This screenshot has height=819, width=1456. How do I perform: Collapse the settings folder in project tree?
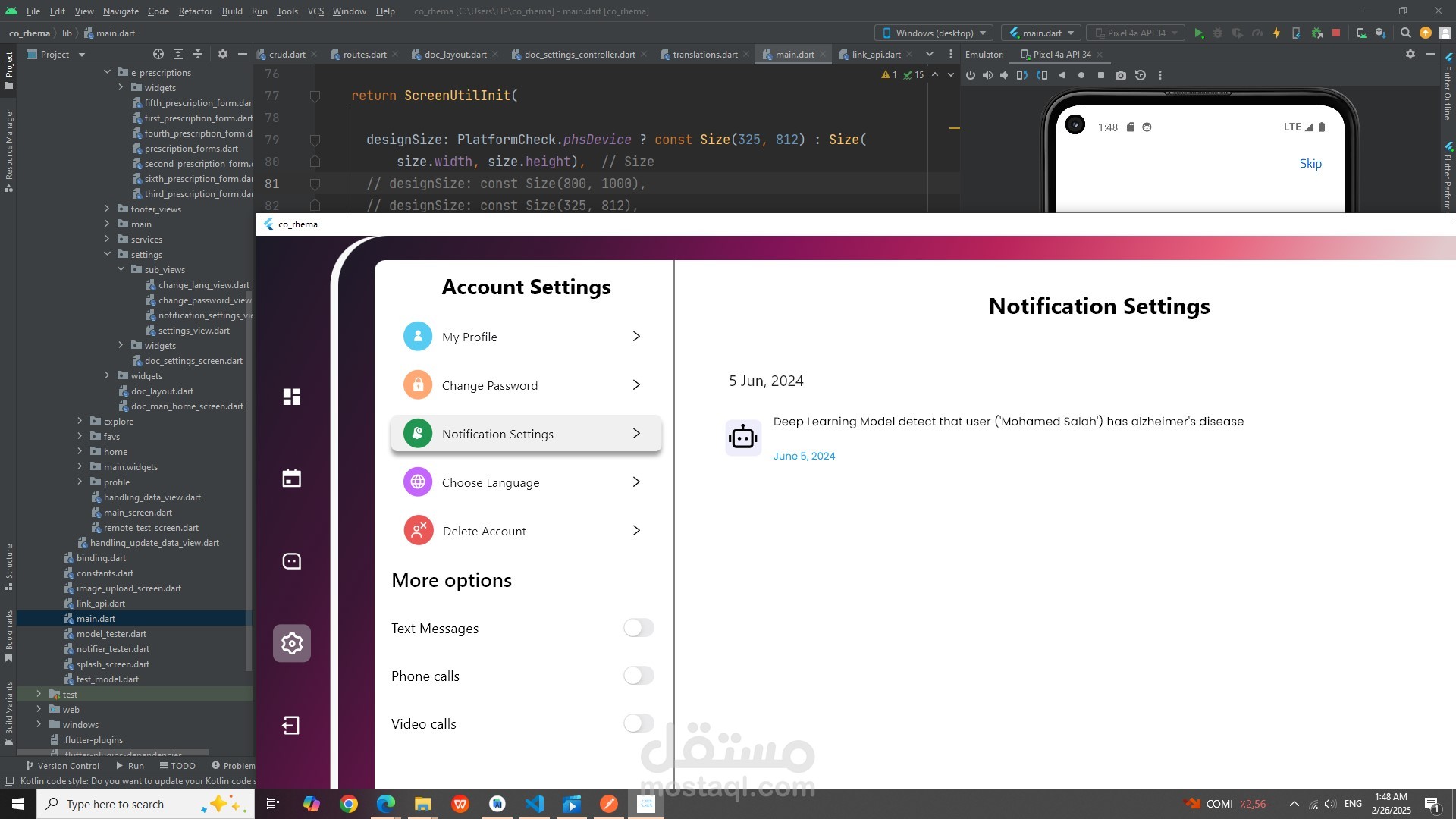[x=107, y=255]
